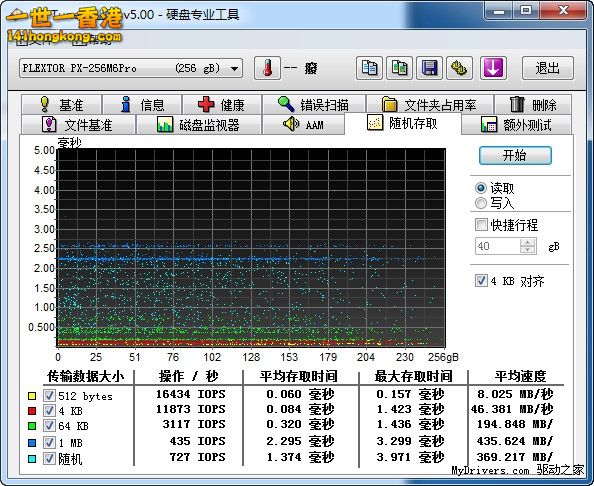Image resolution: width=594 pixels, height=486 pixels.
Task: Expand the PLEXTOR PX-256M6Pro drive dropdown
Action: point(234,69)
